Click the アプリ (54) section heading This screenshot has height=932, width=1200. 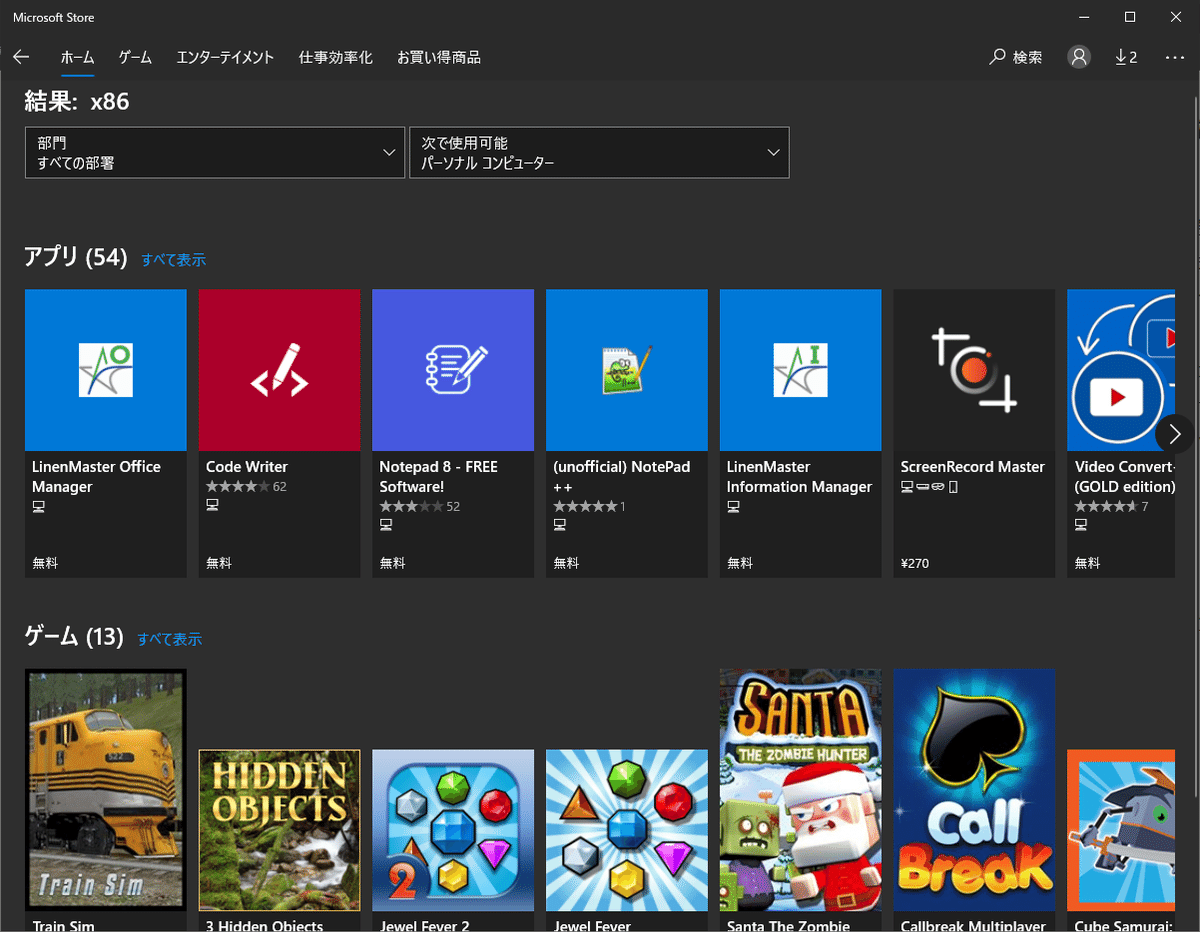[76, 258]
